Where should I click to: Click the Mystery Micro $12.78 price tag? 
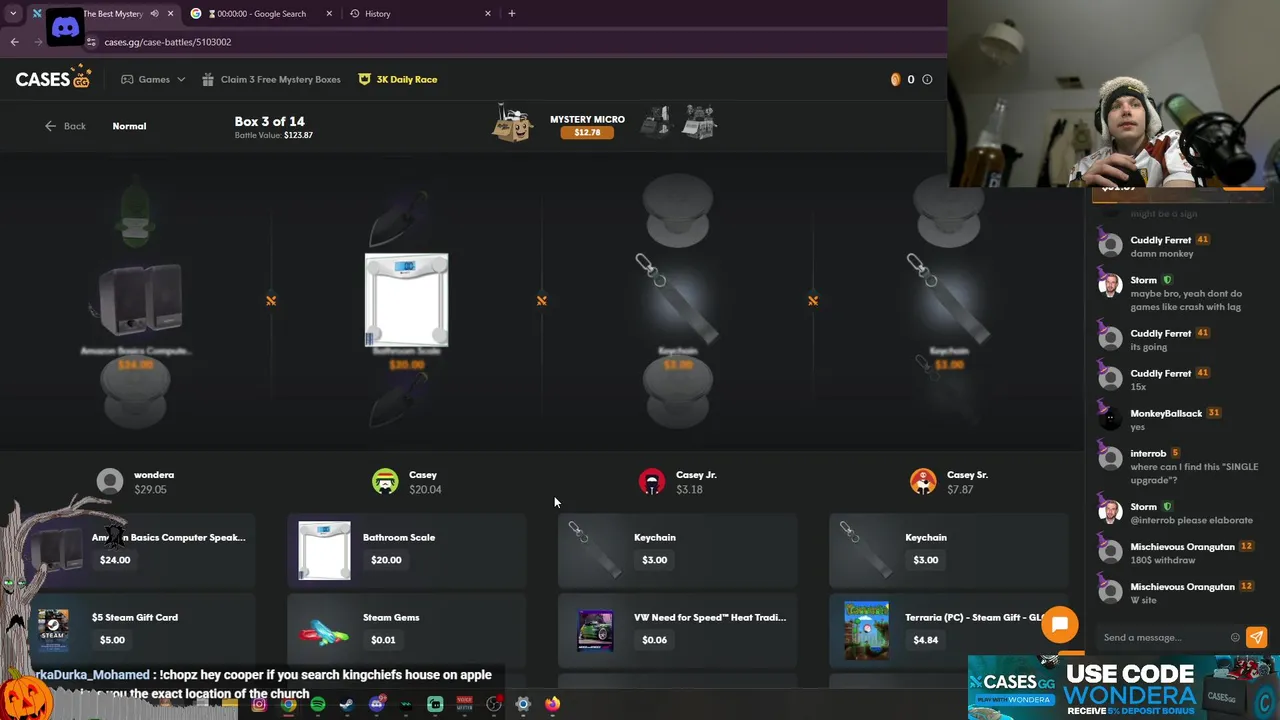[587, 132]
